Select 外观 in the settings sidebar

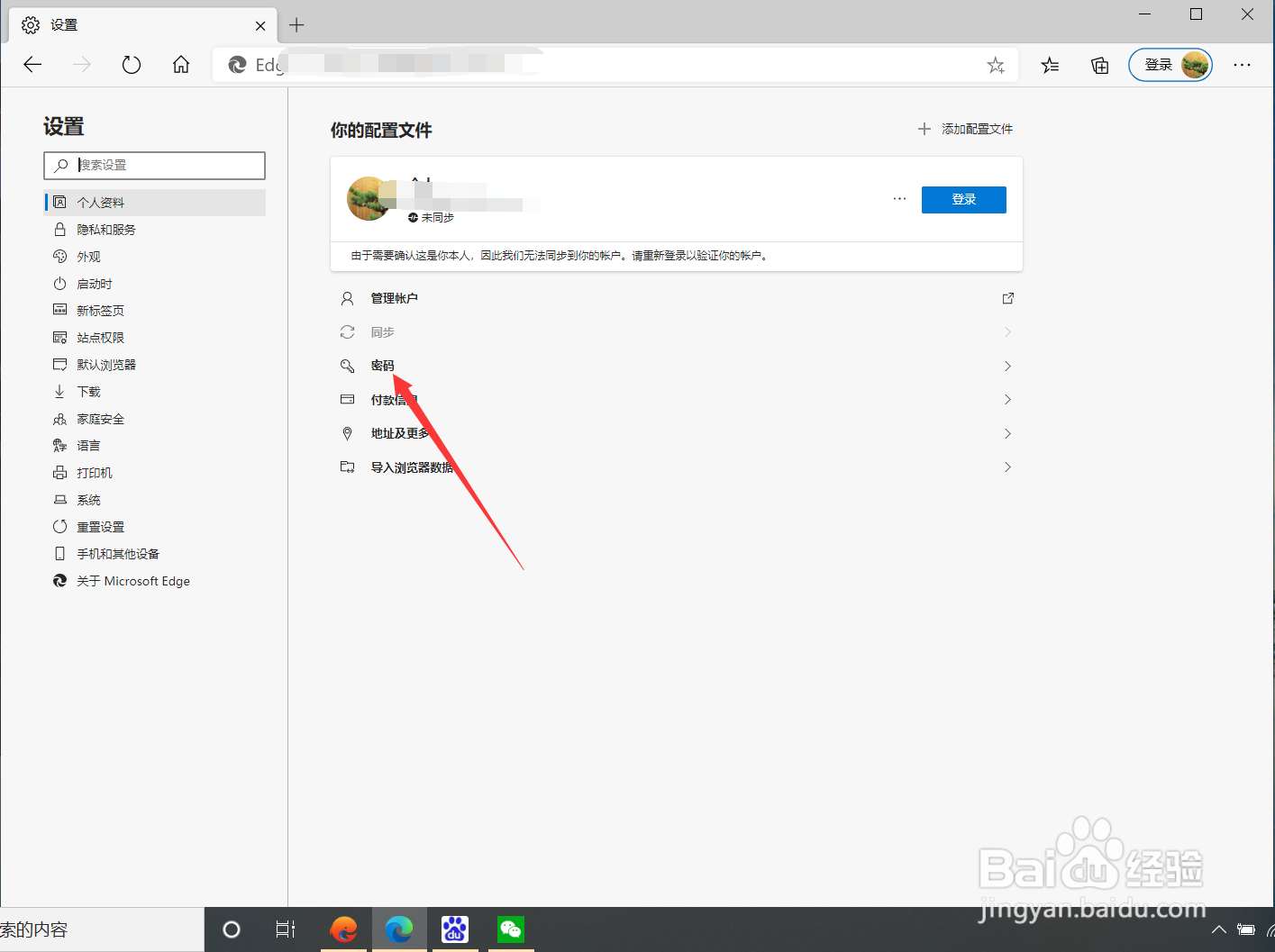point(87,256)
